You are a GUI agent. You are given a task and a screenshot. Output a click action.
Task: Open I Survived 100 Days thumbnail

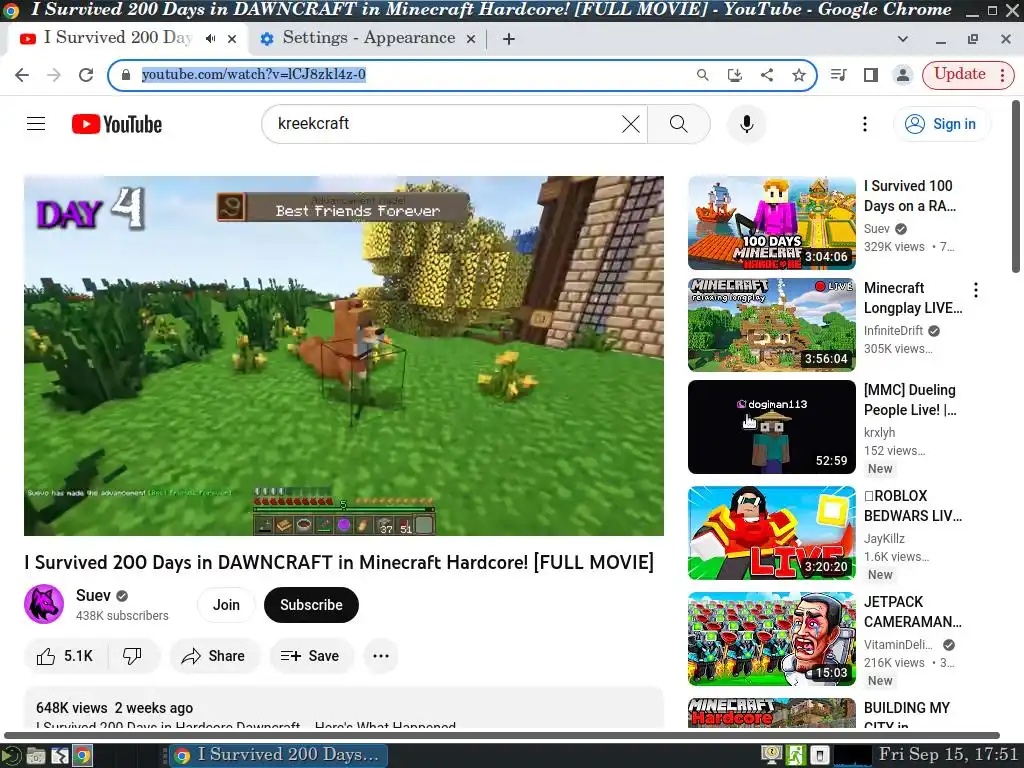[771, 223]
